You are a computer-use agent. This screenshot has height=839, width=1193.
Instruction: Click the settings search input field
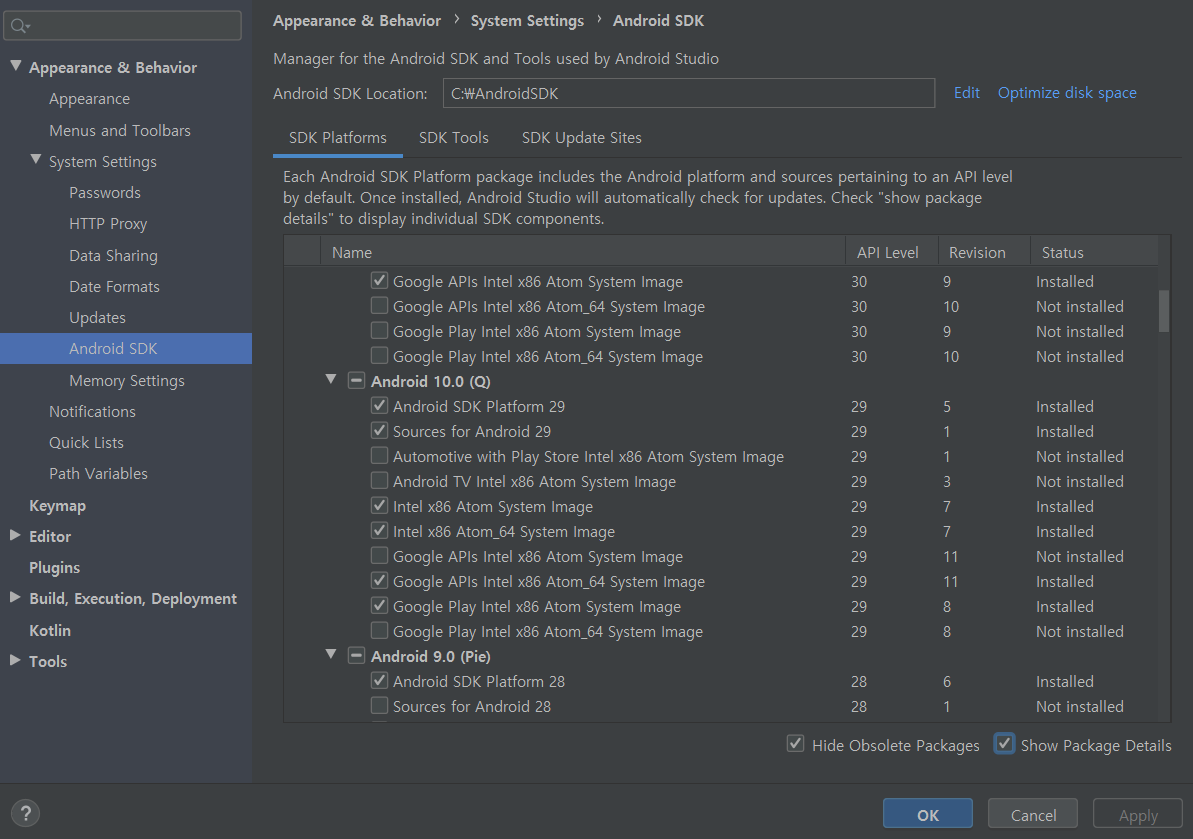click(x=122, y=26)
